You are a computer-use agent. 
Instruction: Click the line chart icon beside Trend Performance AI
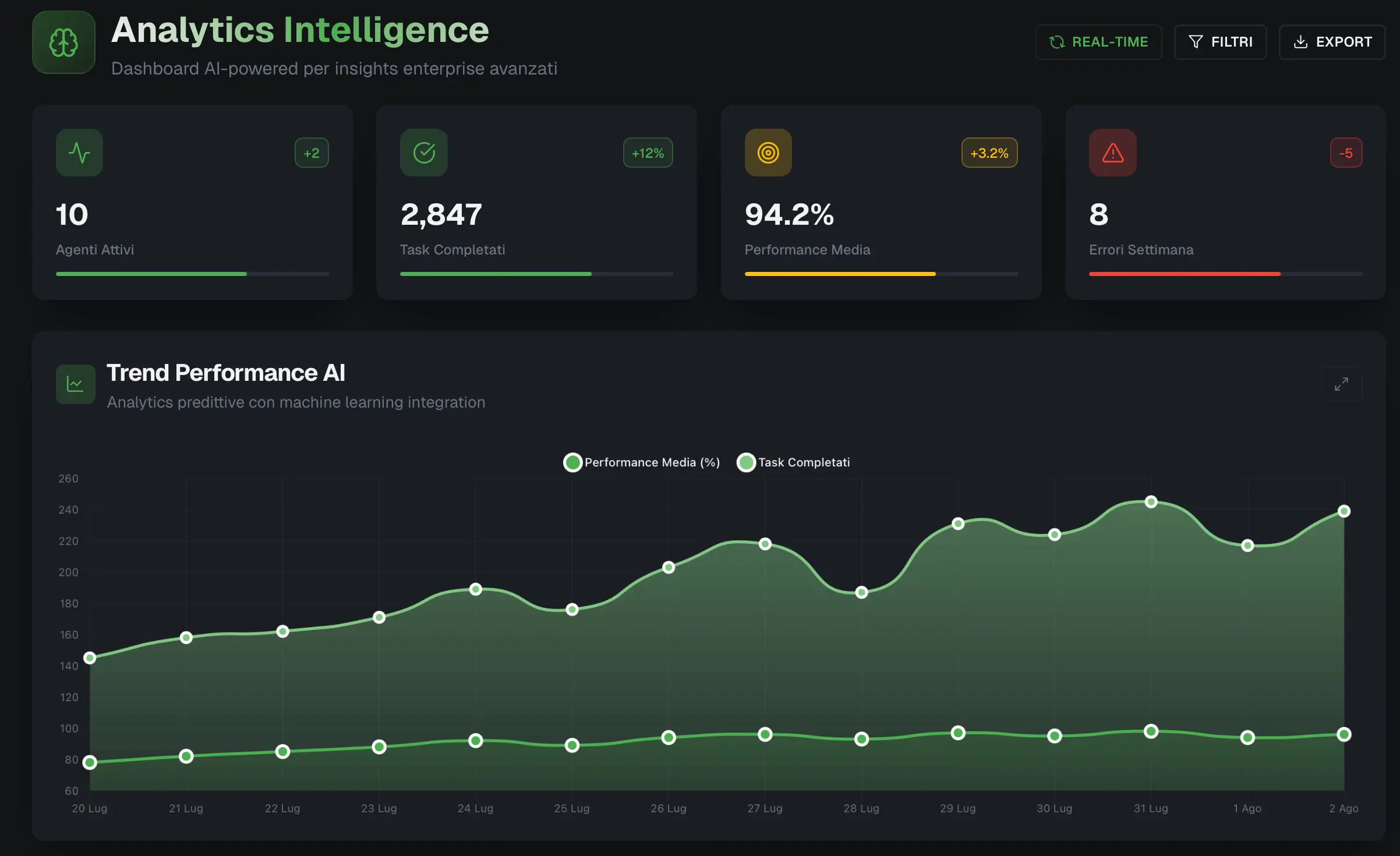click(x=75, y=384)
